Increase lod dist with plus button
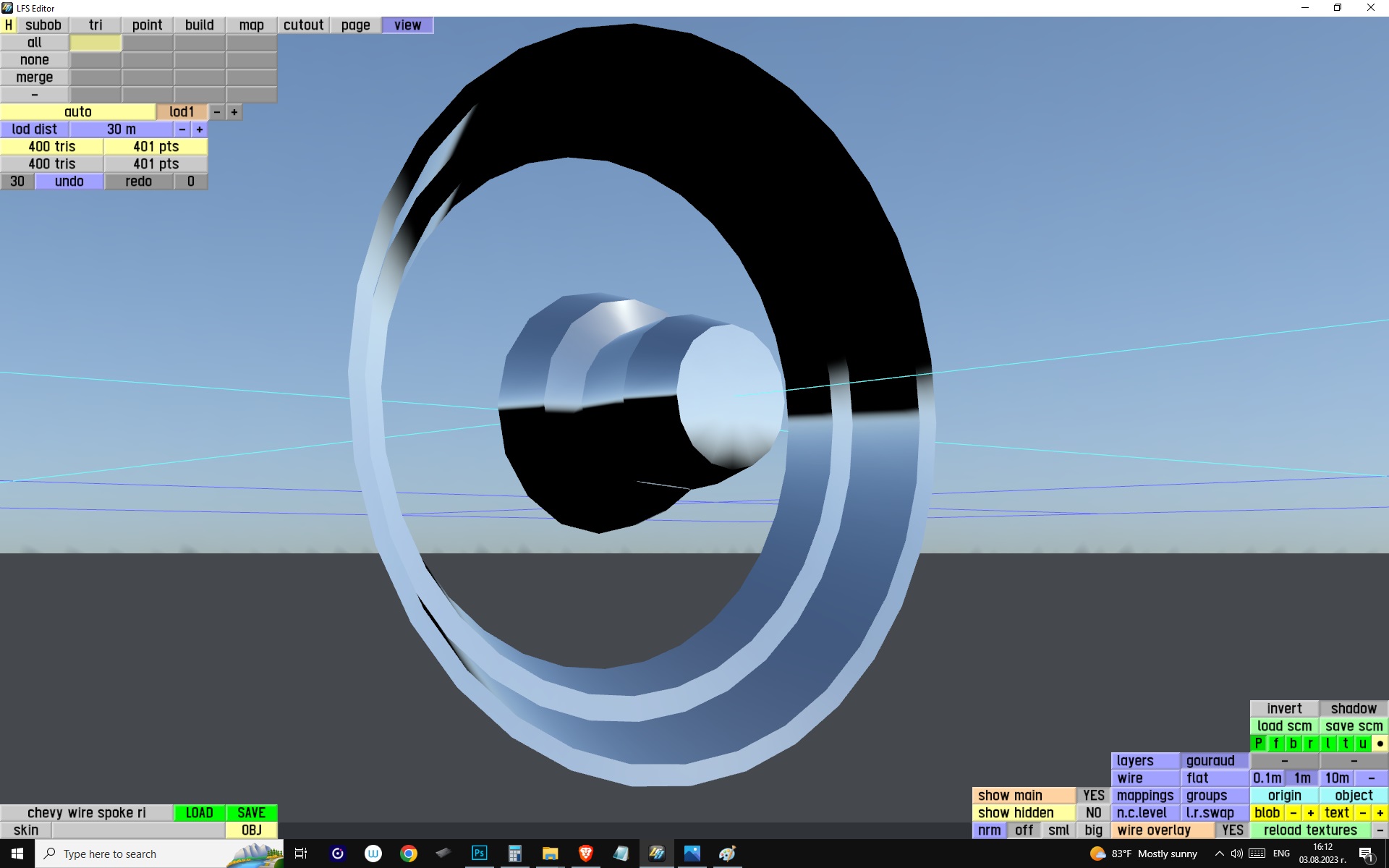Image resolution: width=1389 pixels, height=868 pixels. tap(200, 129)
